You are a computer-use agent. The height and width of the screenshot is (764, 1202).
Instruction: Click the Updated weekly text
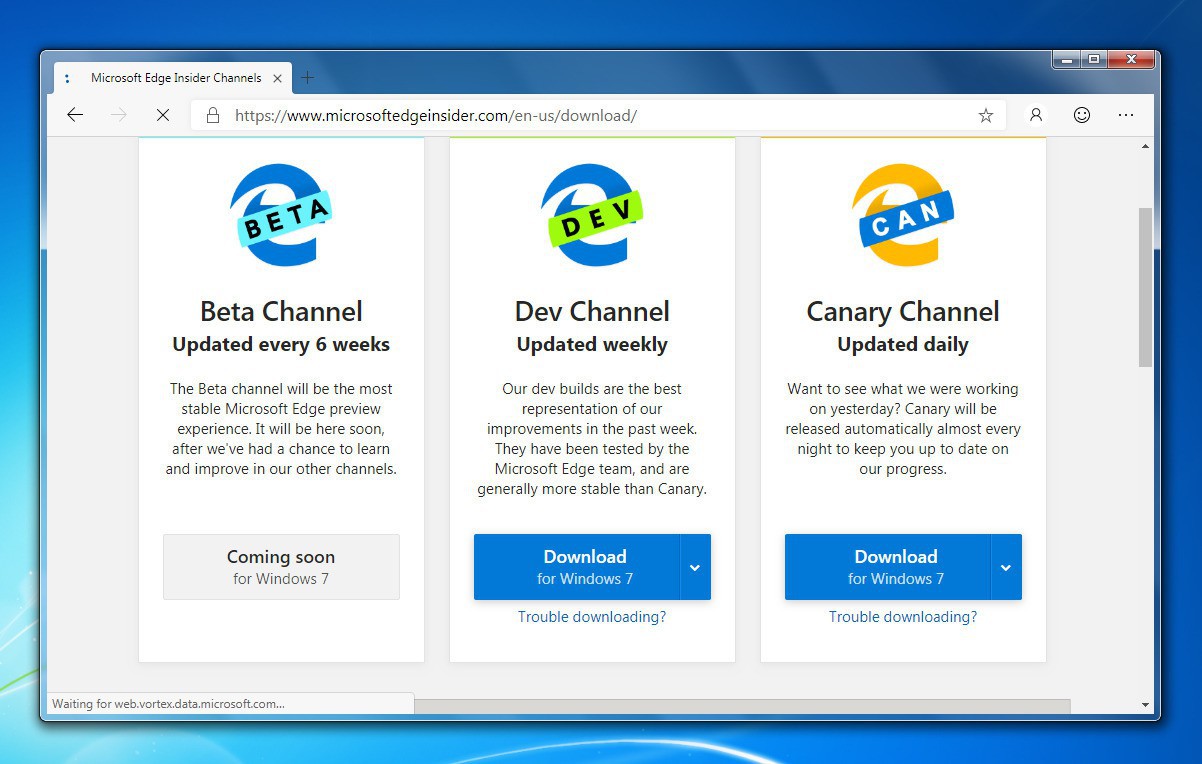pyautogui.click(x=592, y=344)
